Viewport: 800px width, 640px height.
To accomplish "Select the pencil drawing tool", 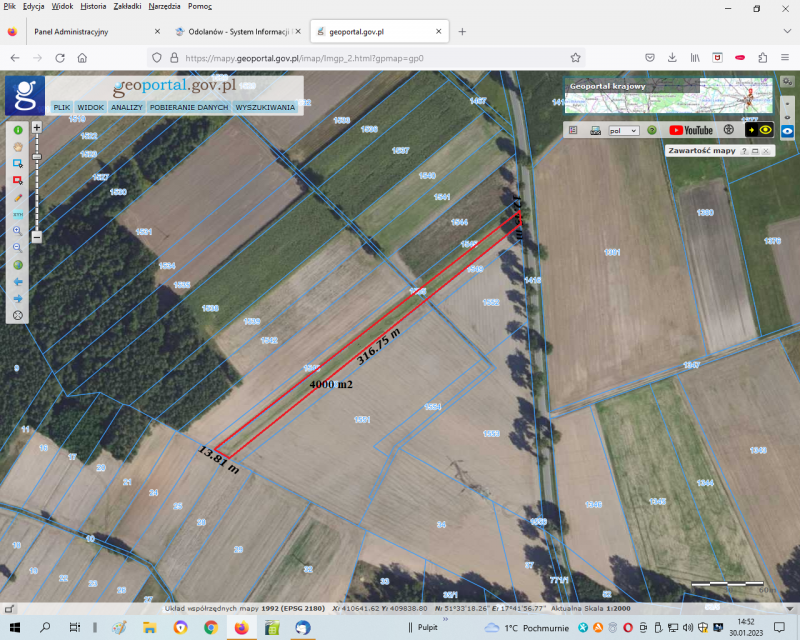I will pyautogui.click(x=18, y=197).
